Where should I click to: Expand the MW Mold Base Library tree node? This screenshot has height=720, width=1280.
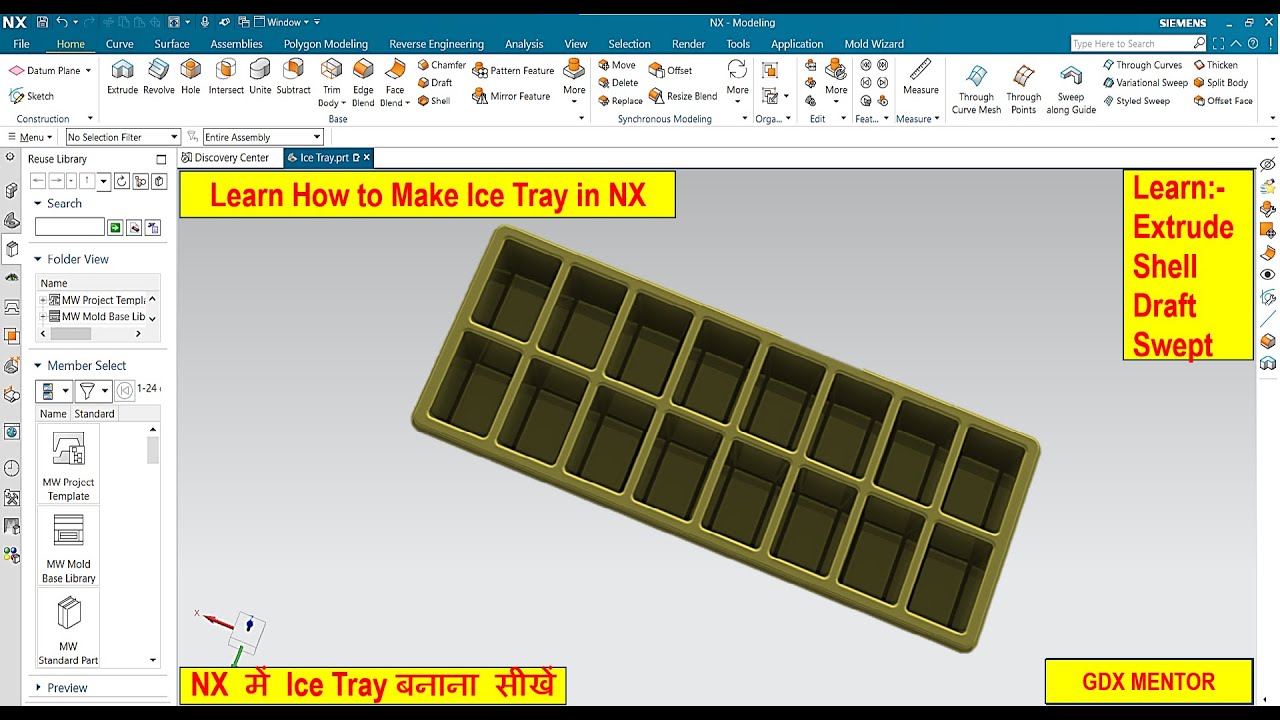(43, 316)
